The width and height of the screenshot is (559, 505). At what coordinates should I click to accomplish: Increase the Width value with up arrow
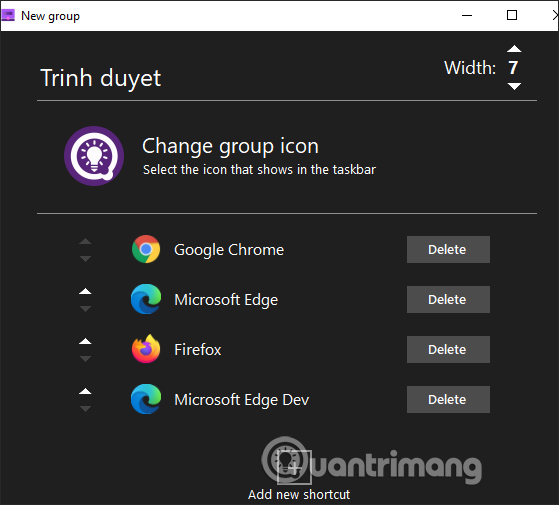514,49
